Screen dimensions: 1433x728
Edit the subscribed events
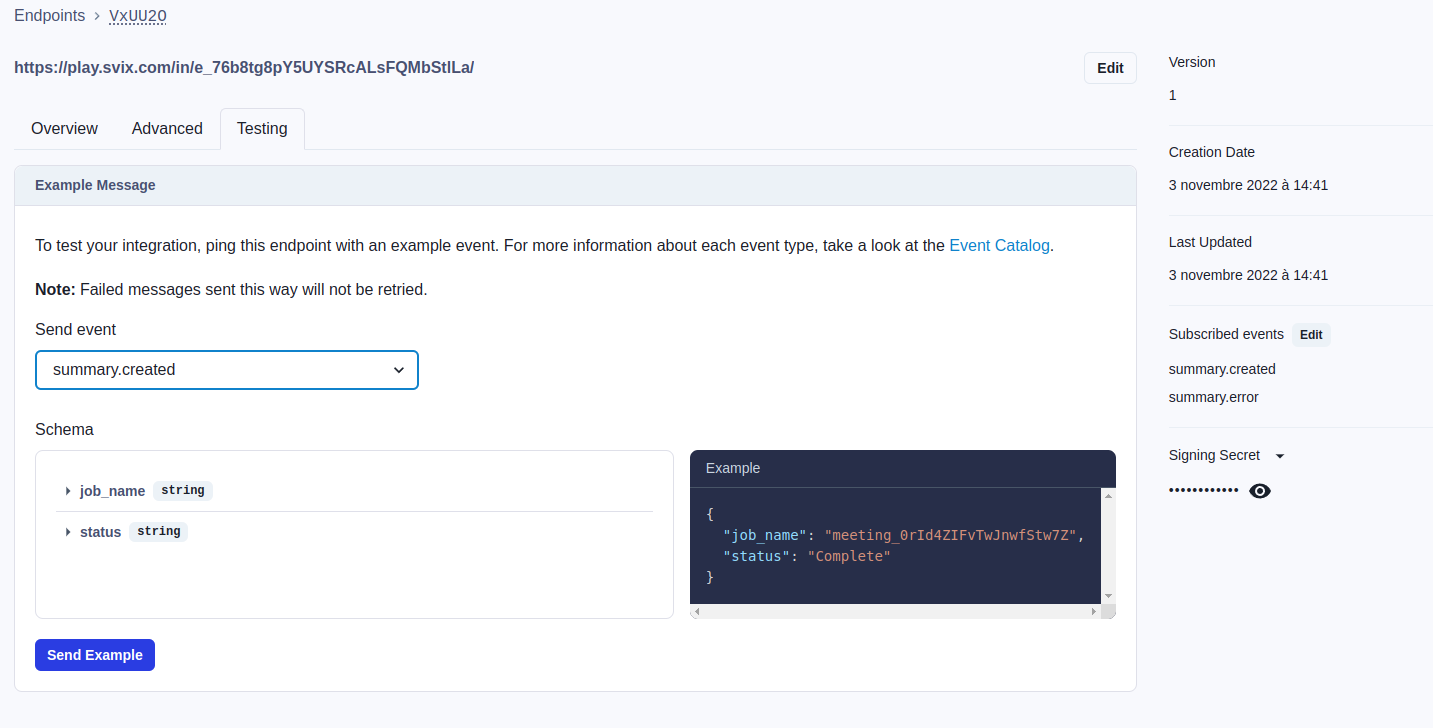tap(1311, 335)
